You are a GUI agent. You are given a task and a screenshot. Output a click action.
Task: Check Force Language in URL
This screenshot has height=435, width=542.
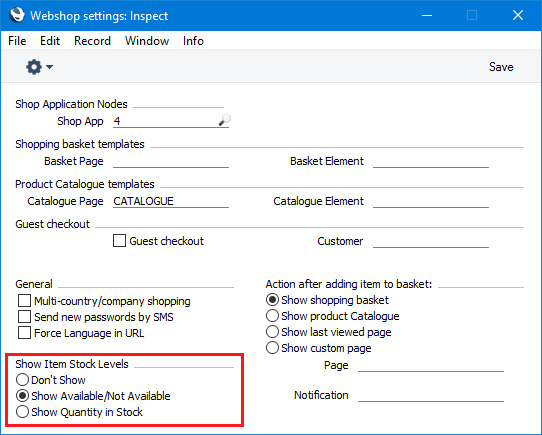(24, 333)
